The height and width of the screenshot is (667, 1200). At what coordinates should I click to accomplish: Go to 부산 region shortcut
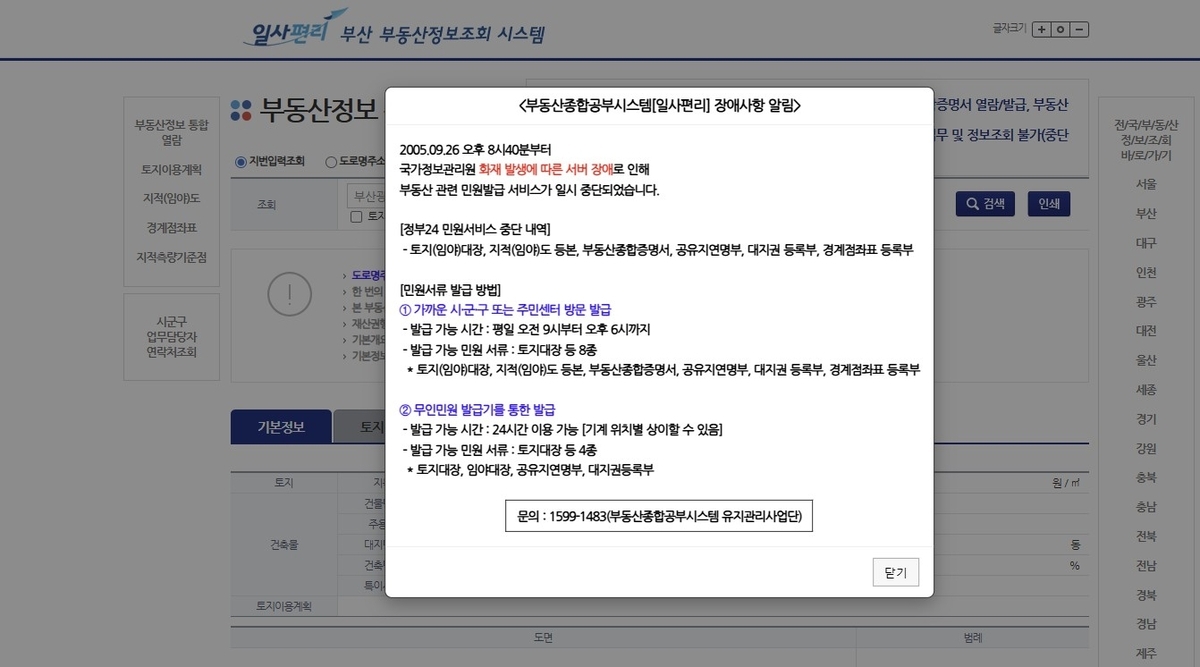coord(1146,214)
